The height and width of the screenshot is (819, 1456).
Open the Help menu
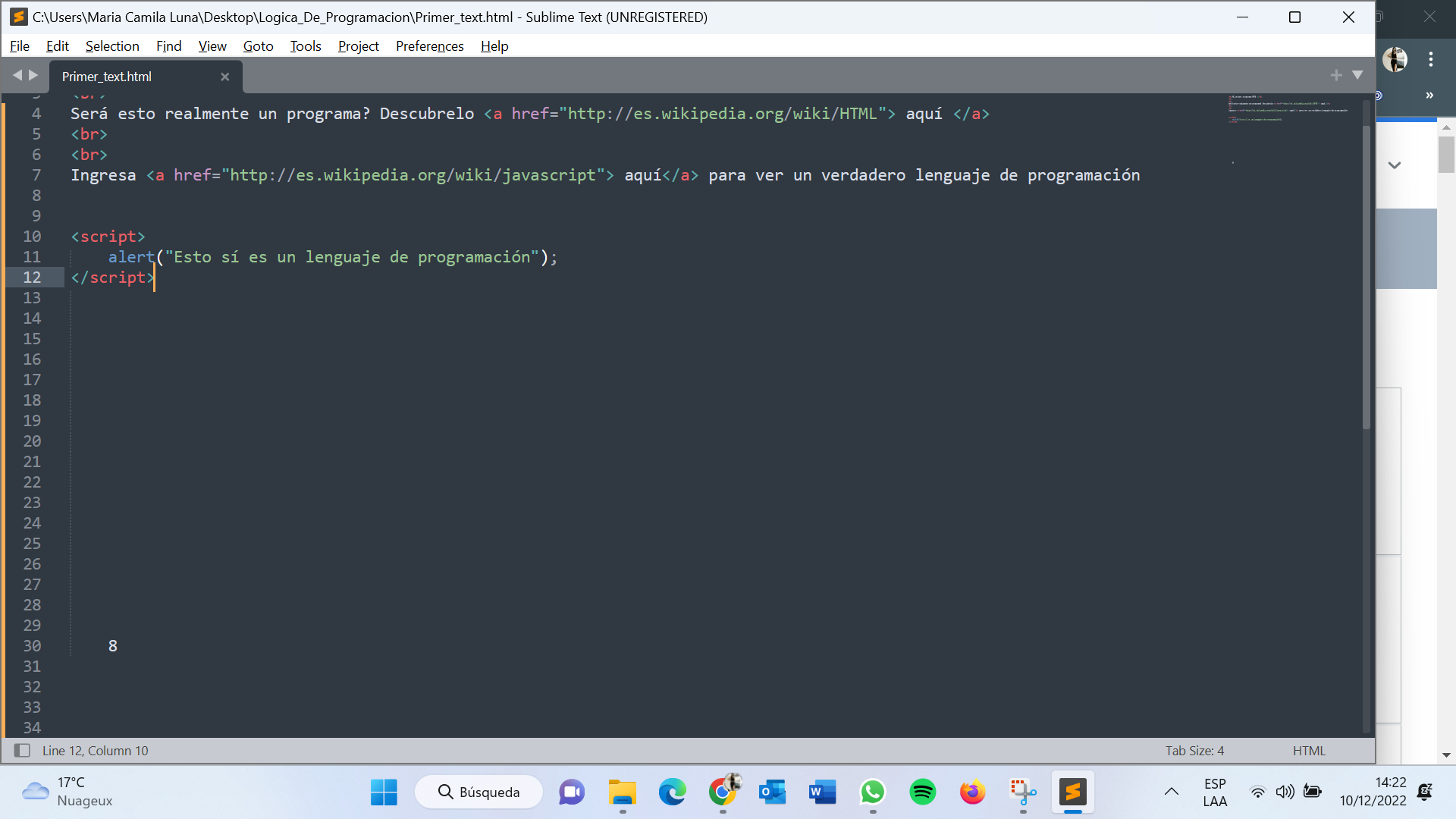(x=494, y=46)
